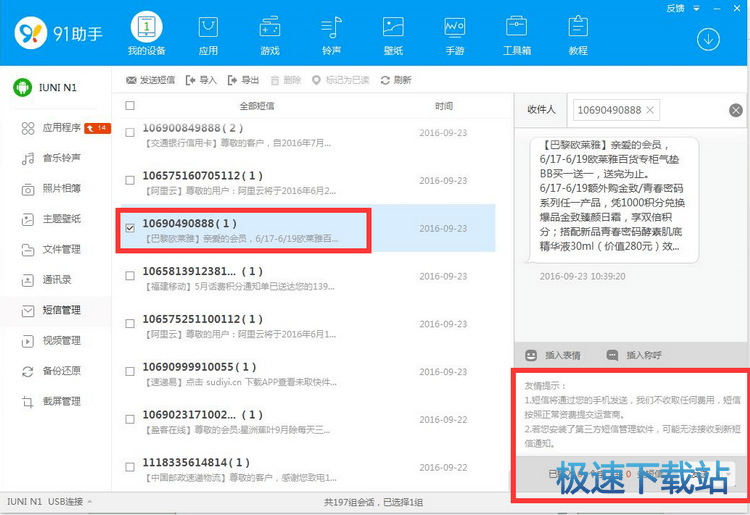Check the 1069023171002... conversation checkbox
750x515 pixels.
tap(130, 419)
